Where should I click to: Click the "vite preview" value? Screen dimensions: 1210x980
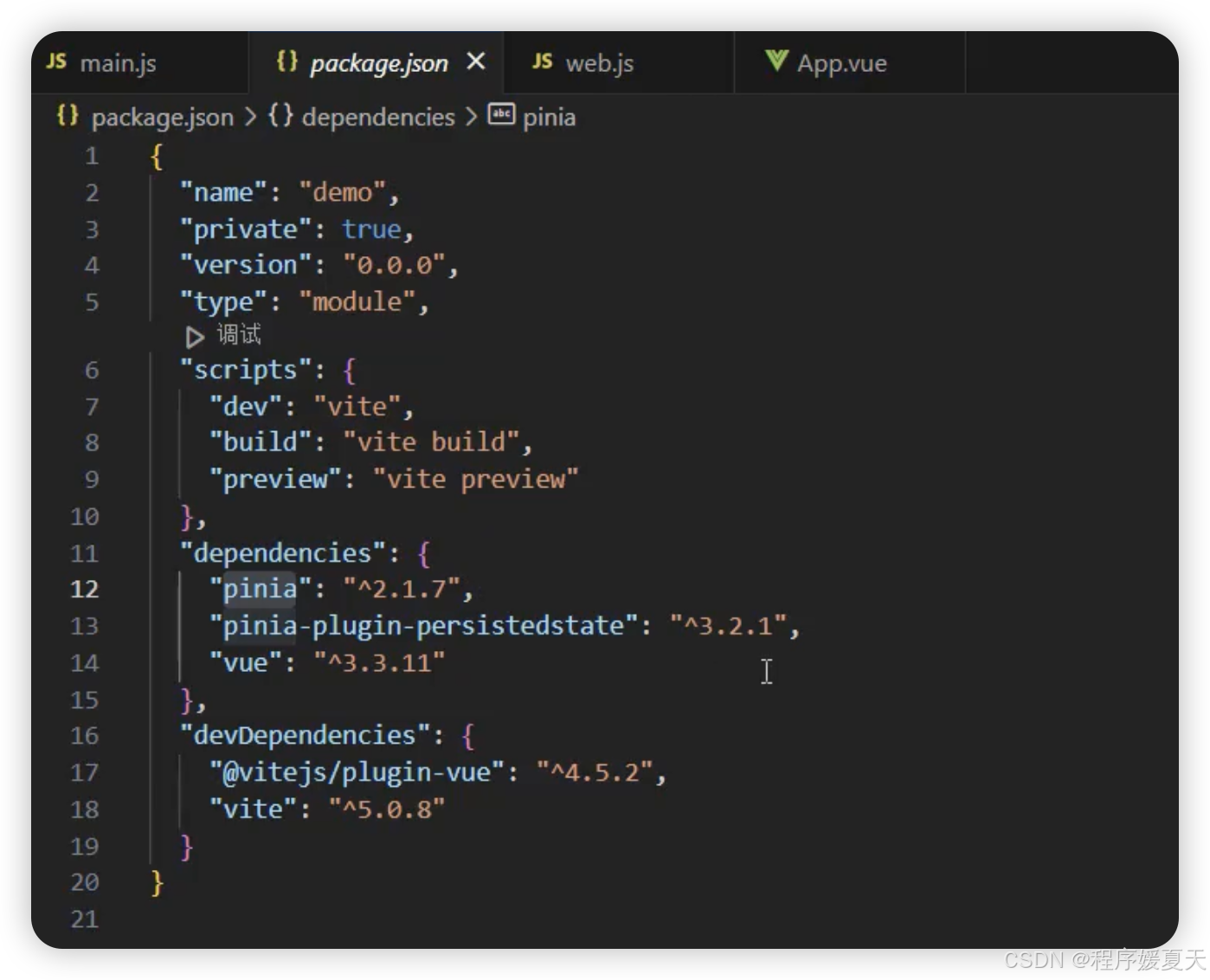475,479
